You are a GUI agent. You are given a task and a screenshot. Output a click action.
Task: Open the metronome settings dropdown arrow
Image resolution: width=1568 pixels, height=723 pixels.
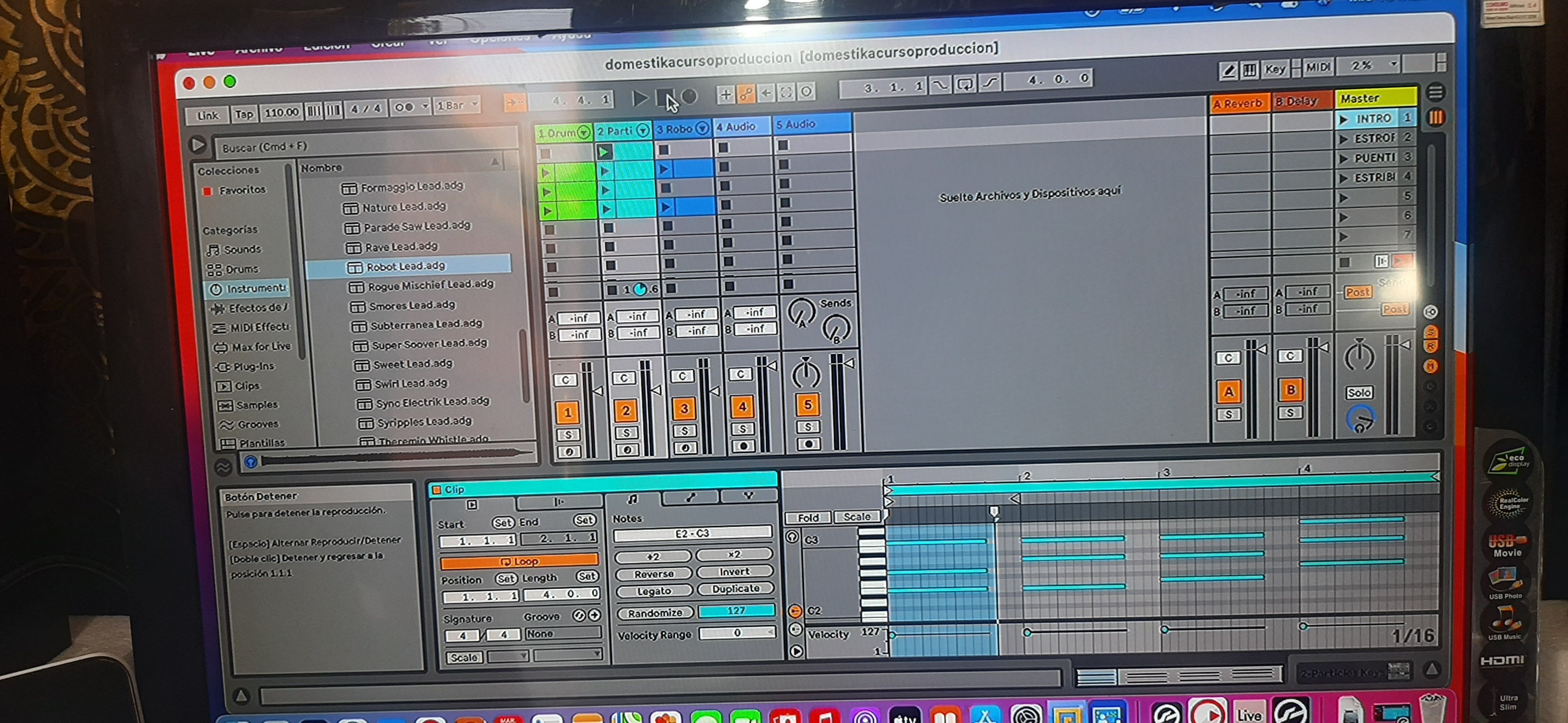[425, 107]
